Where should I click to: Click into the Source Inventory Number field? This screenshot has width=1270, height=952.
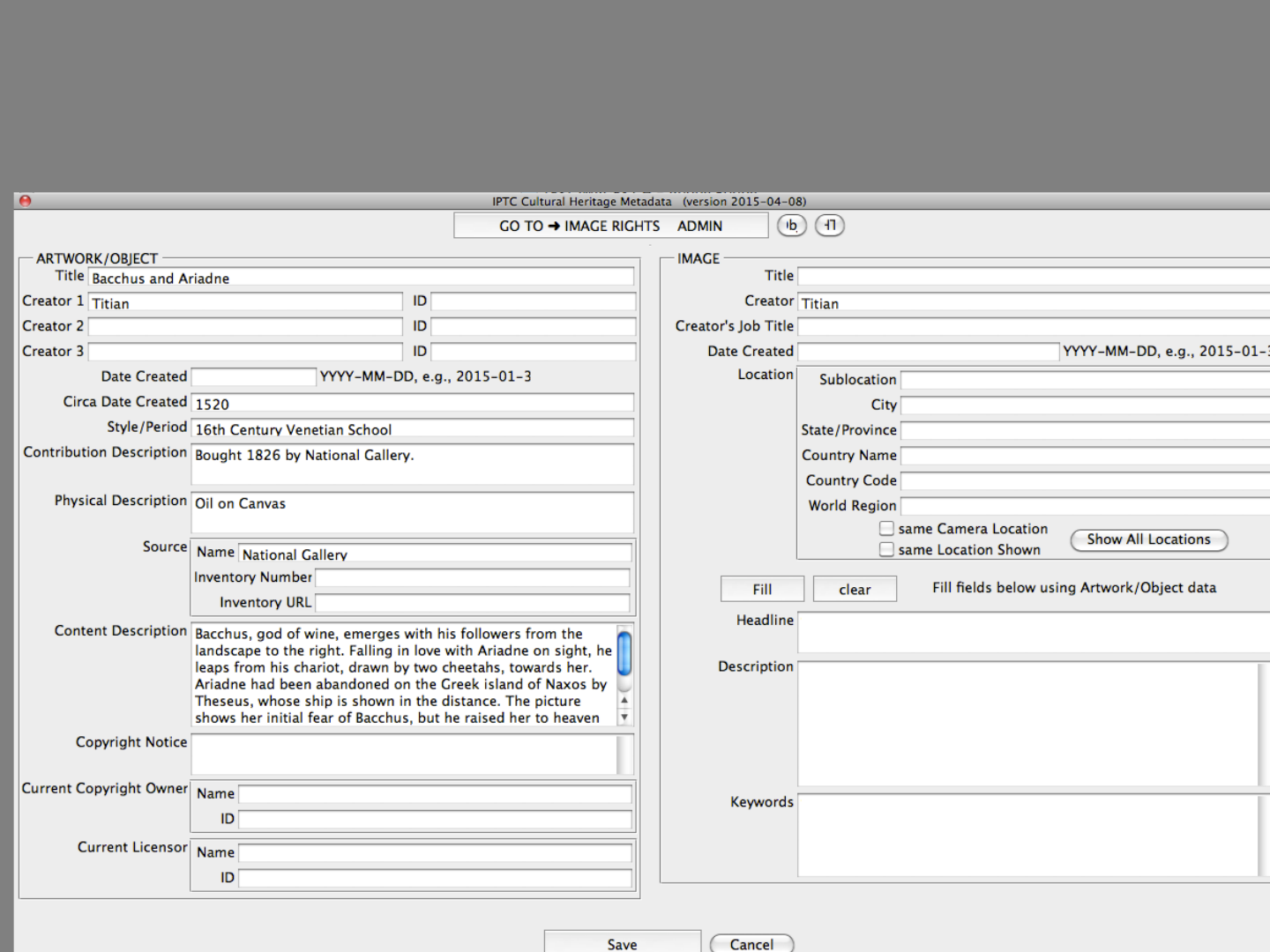click(472, 577)
